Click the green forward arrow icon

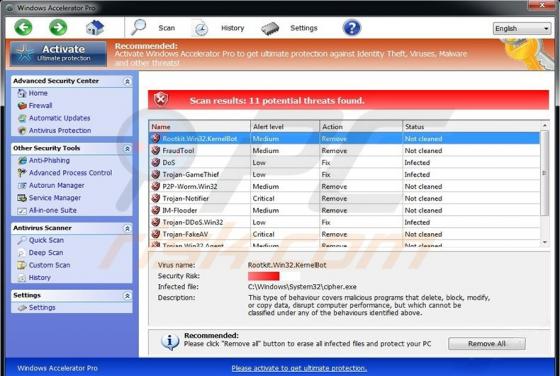pos(58,27)
